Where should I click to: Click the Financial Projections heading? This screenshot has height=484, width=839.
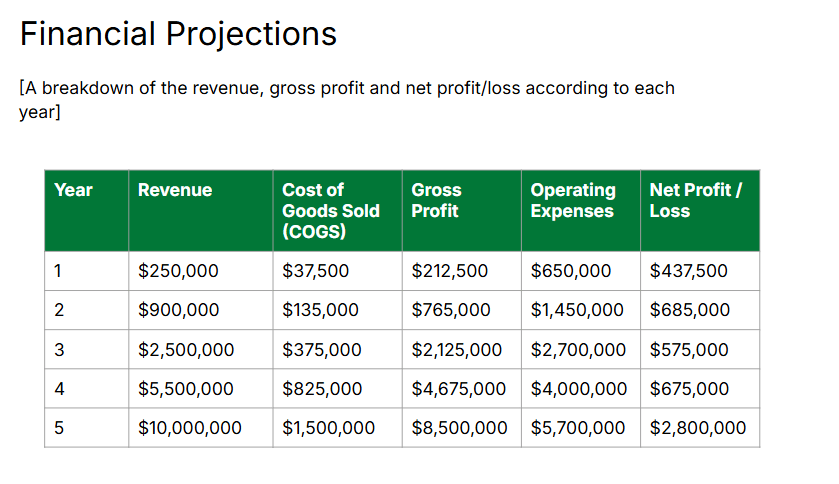[x=178, y=35]
